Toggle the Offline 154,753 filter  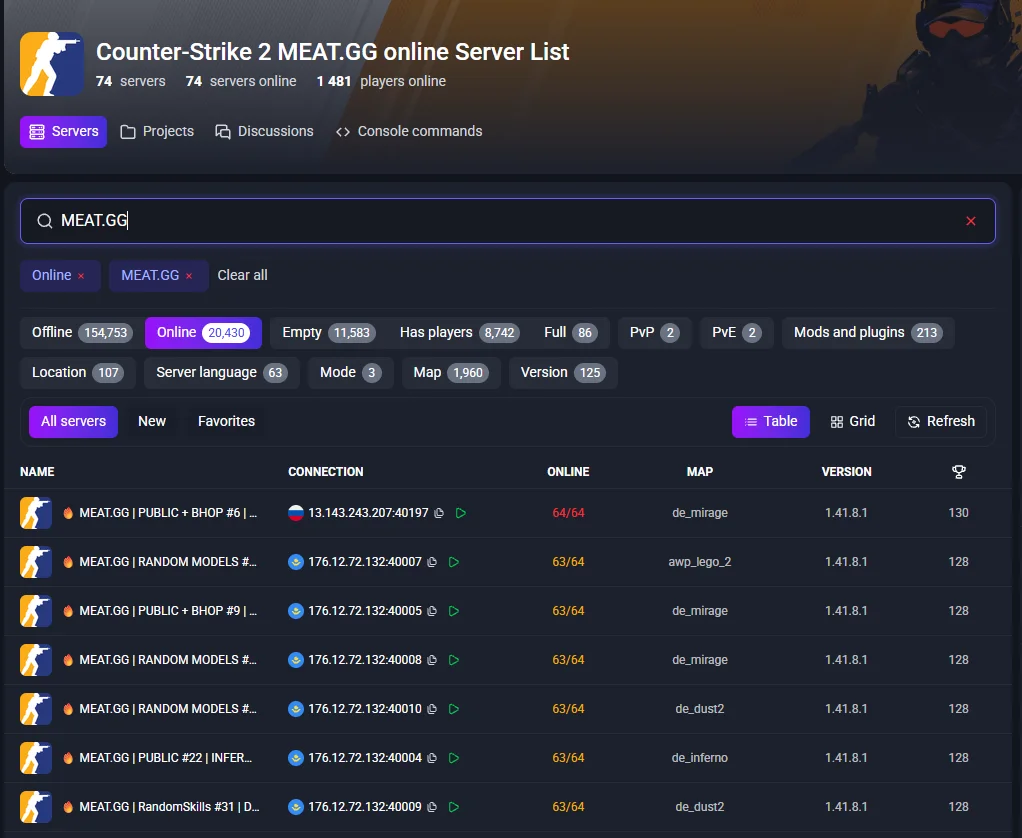tap(82, 333)
